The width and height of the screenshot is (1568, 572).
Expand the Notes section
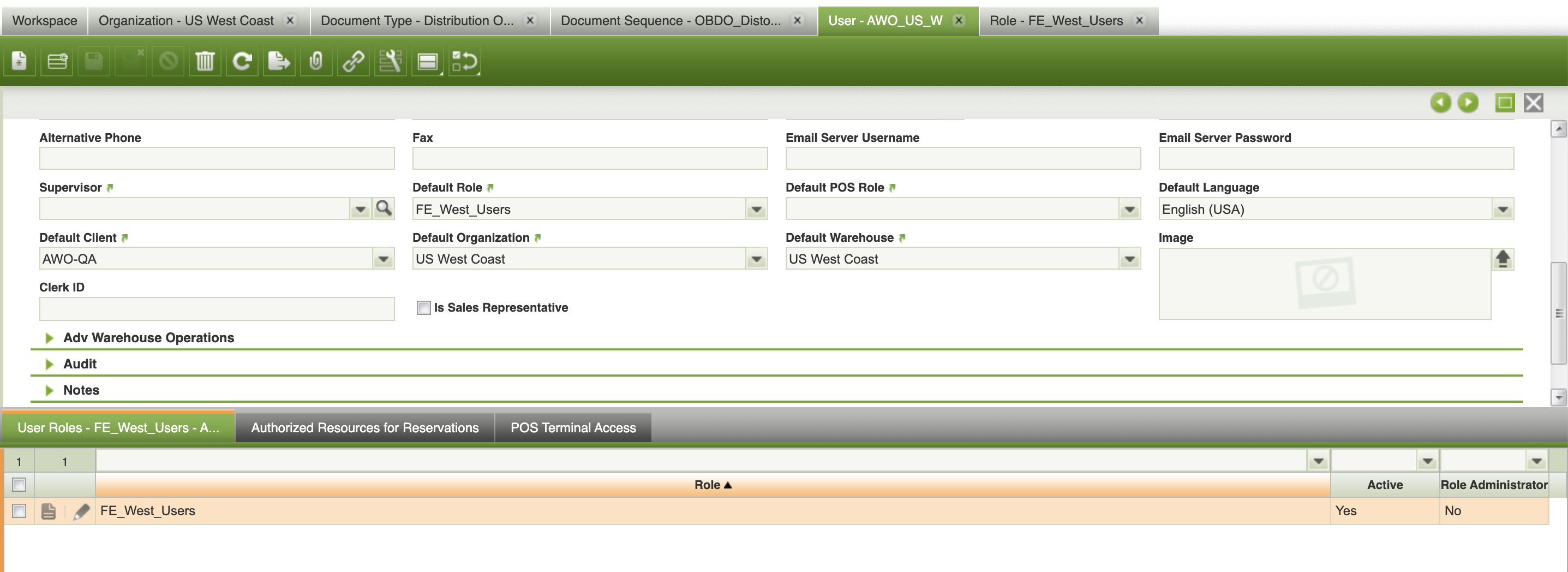(x=49, y=390)
